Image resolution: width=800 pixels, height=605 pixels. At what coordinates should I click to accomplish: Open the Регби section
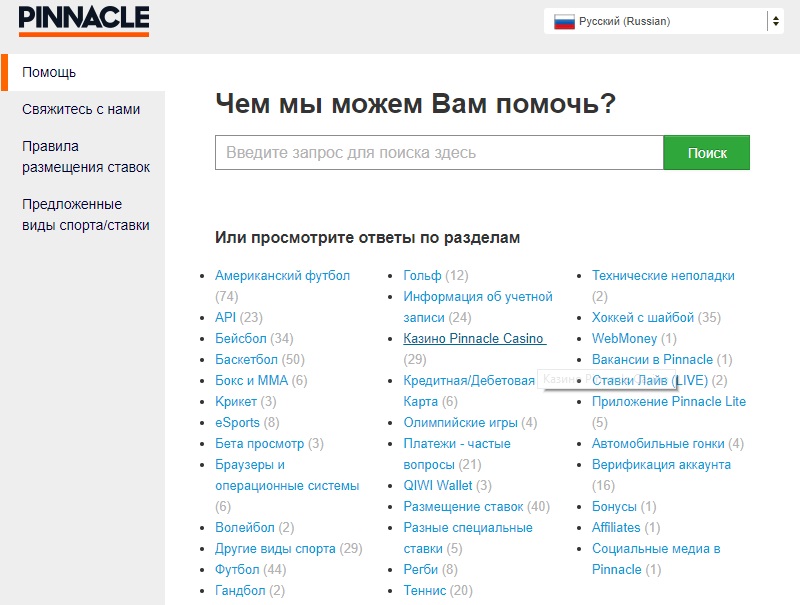[420, 569]
